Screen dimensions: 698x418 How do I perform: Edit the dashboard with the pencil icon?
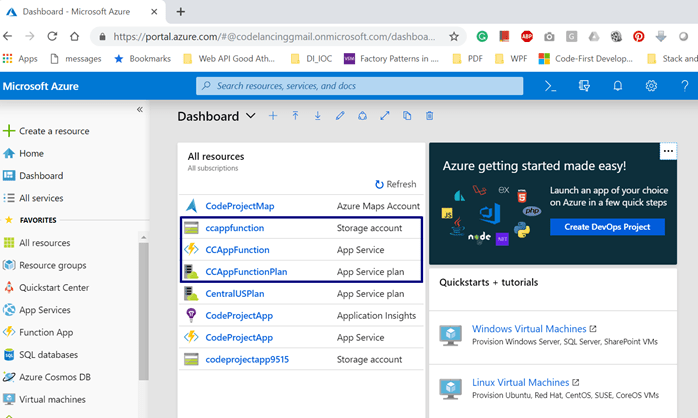(340, 116)
